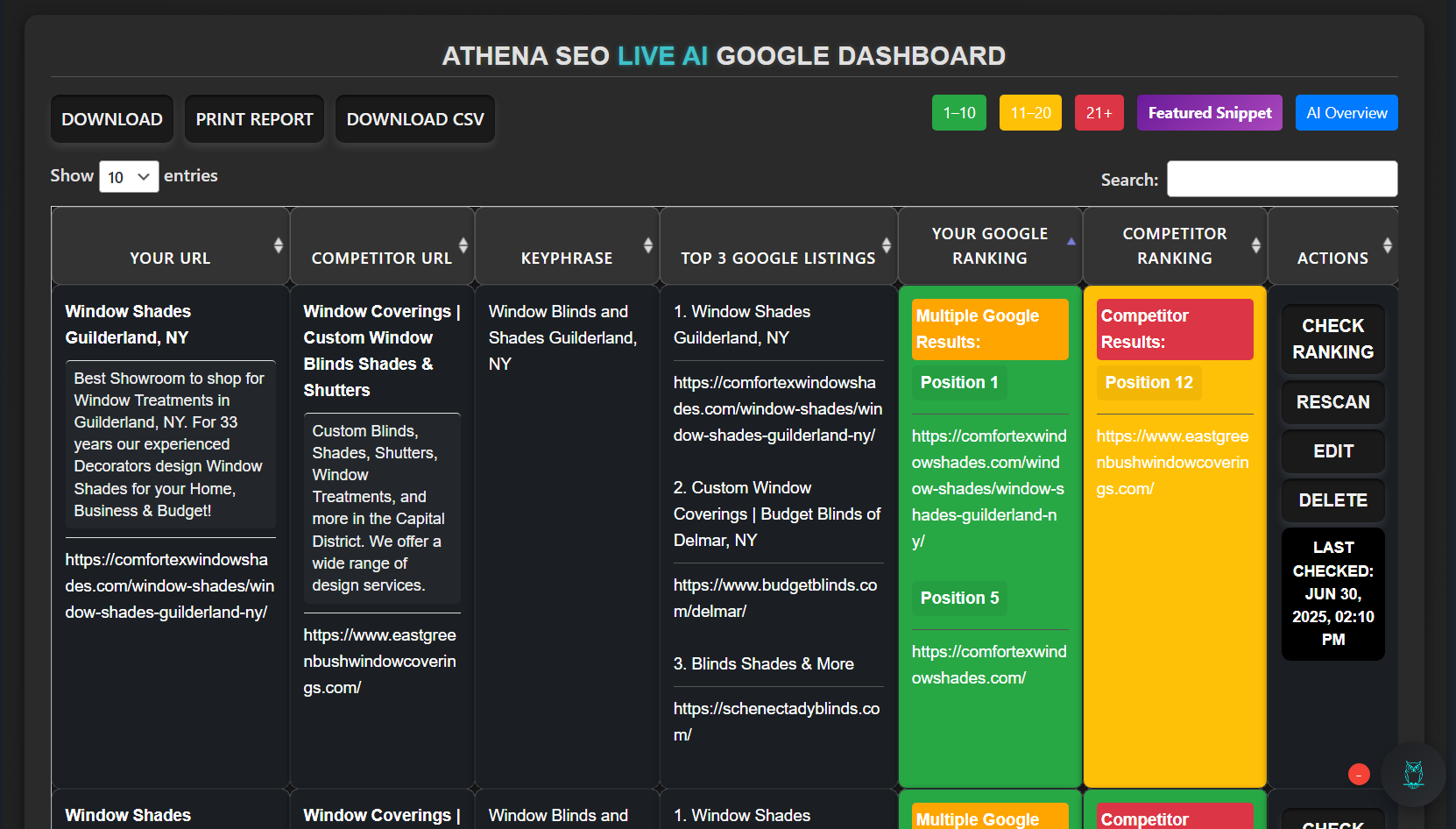Click the Competitor Results label in first row
The height and width of the screenshot is (829, 1456).
1175,329
